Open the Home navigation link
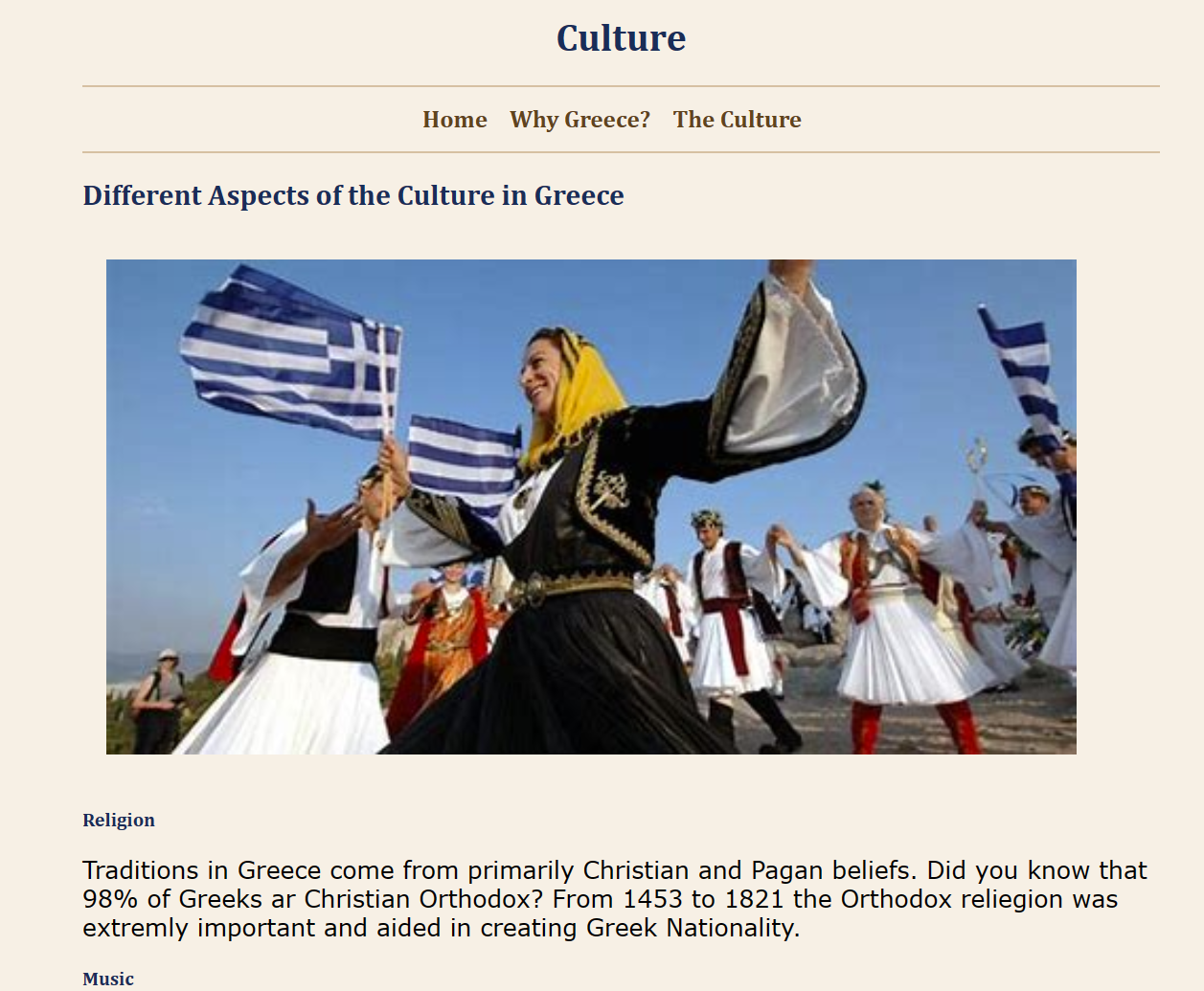Image resolution: width=1204 pixels, height=991 pixels. pyautogui.click(x=455, y=120)
